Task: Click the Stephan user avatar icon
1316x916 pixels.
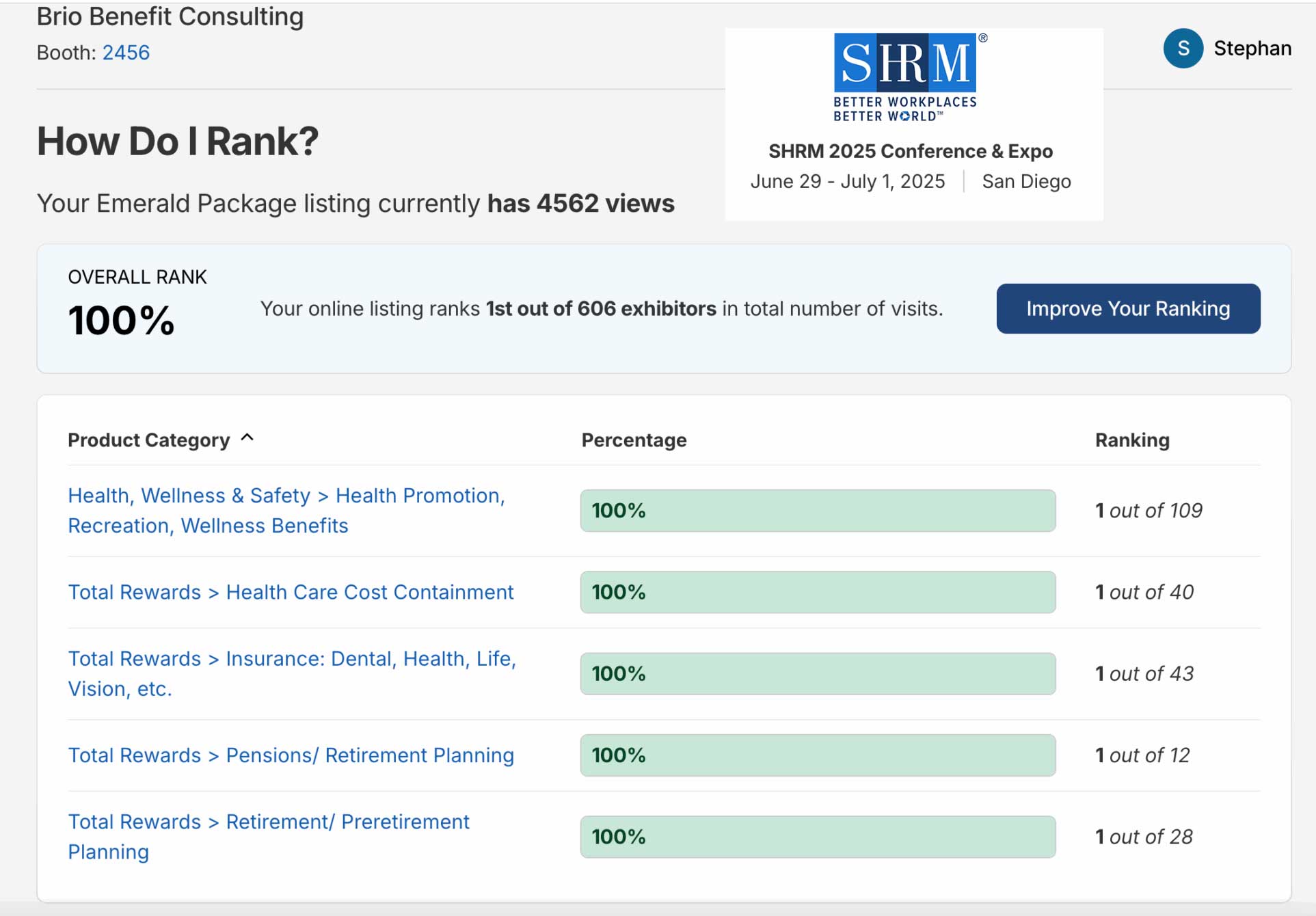Action: tap(1183, 49)
